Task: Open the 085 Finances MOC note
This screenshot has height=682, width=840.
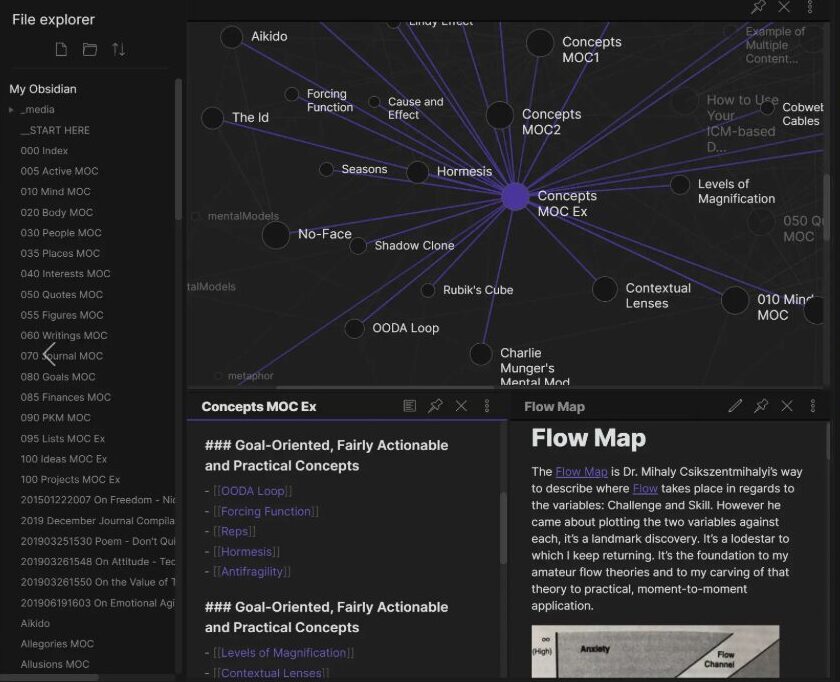Action: [65, 397]
